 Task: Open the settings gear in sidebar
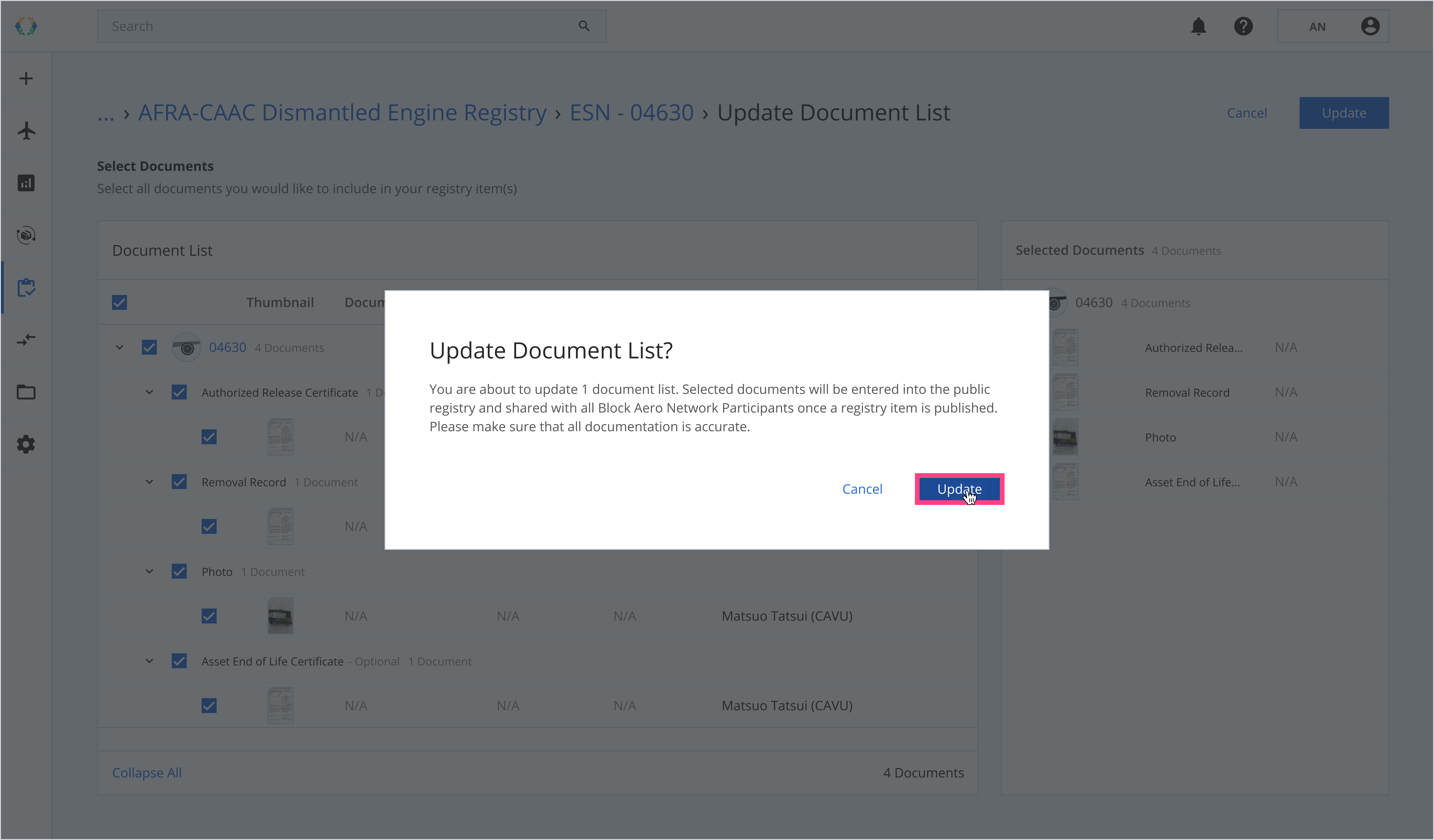(26, 444)
